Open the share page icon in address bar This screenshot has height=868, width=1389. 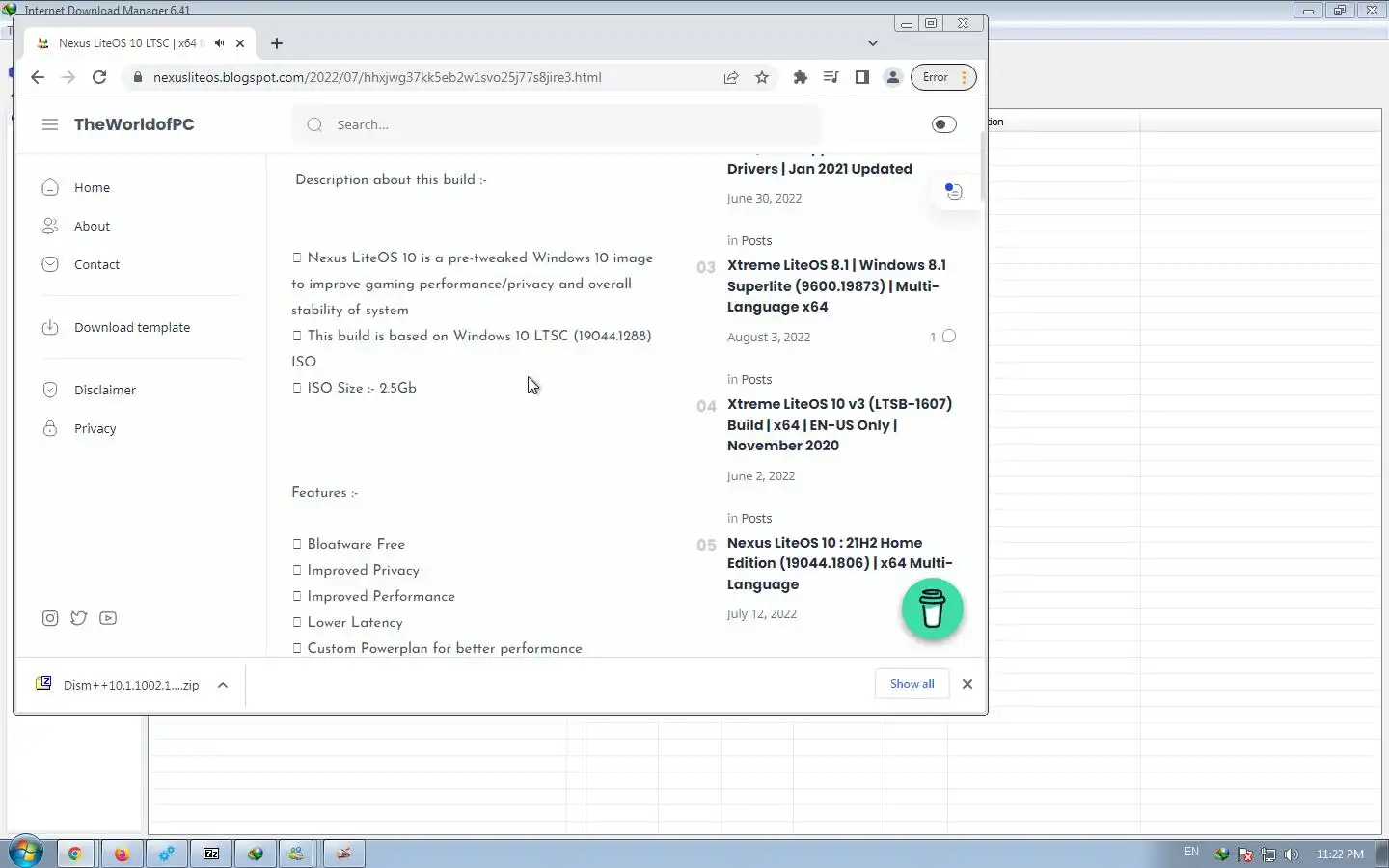(x=731, y=77)
